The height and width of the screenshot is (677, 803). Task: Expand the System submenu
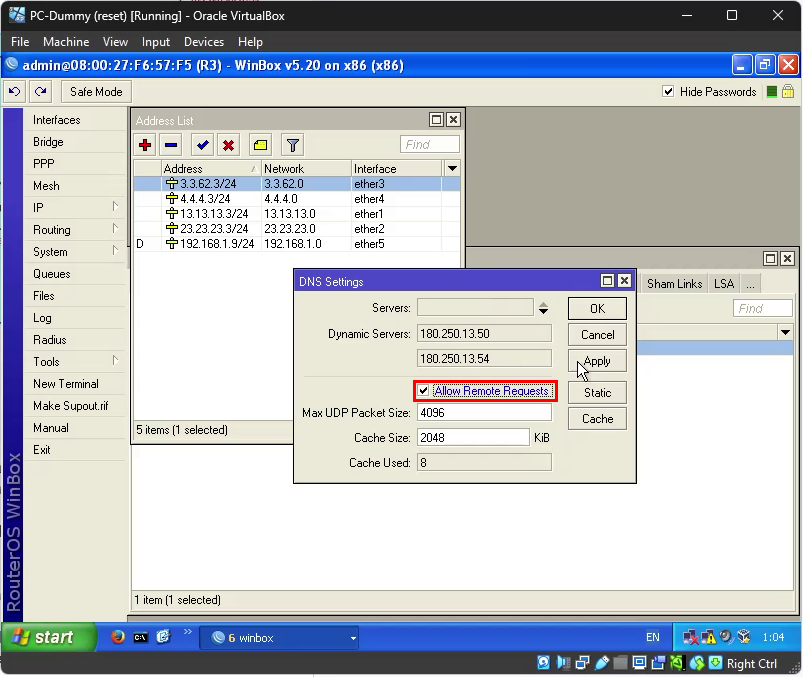point(115,251)
